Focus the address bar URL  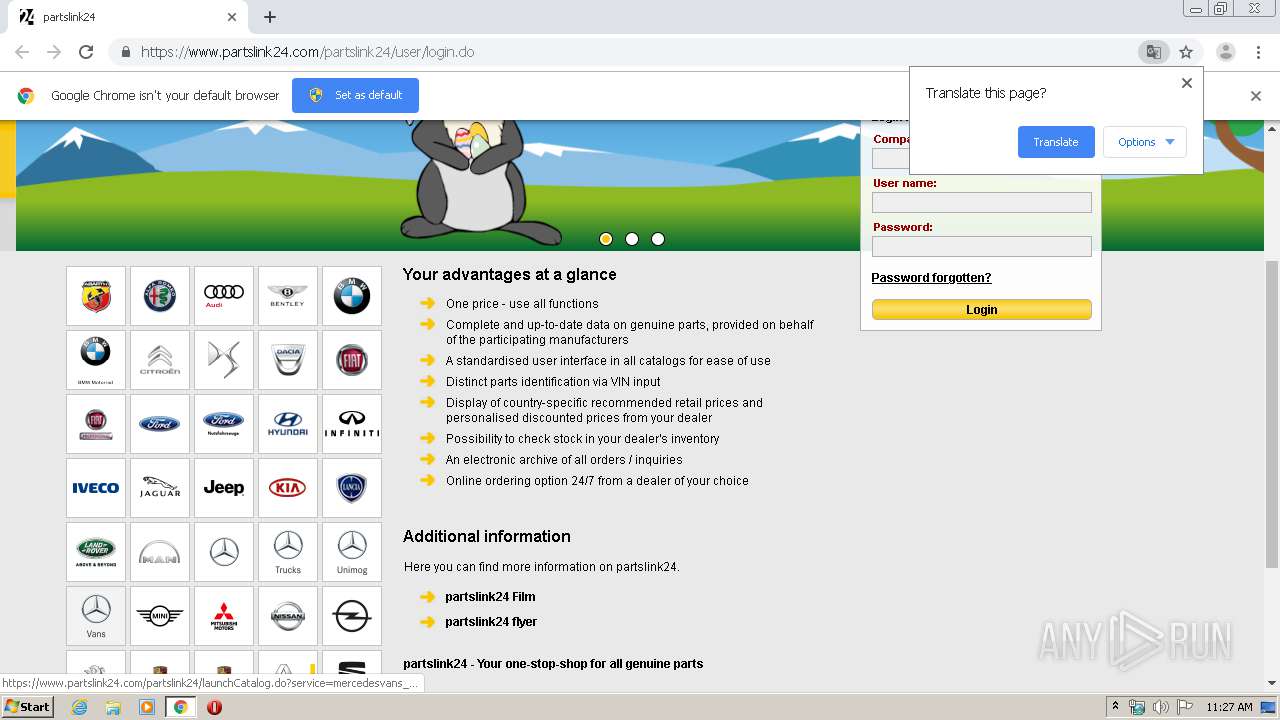click(x=307, y=52)
